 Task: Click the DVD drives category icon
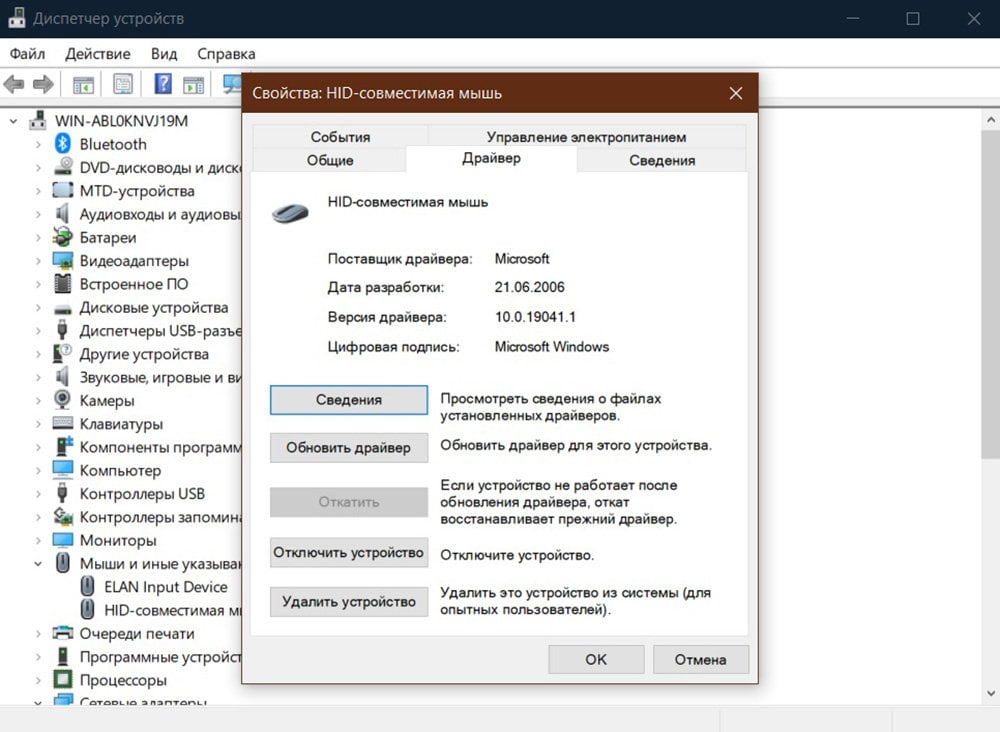pos(62,166)
